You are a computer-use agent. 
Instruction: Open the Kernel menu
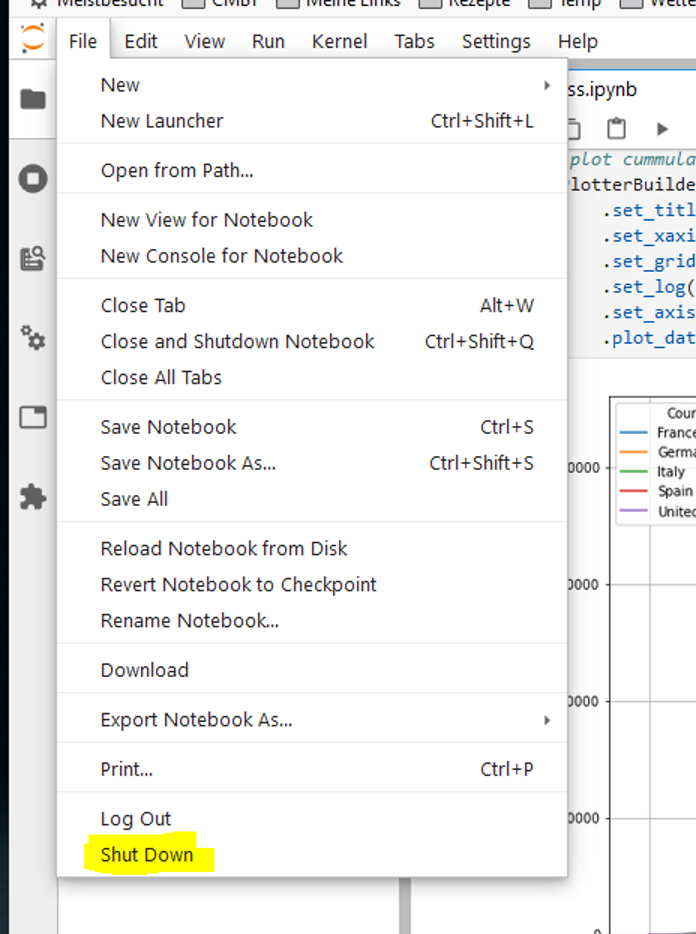tap(339, 42)
